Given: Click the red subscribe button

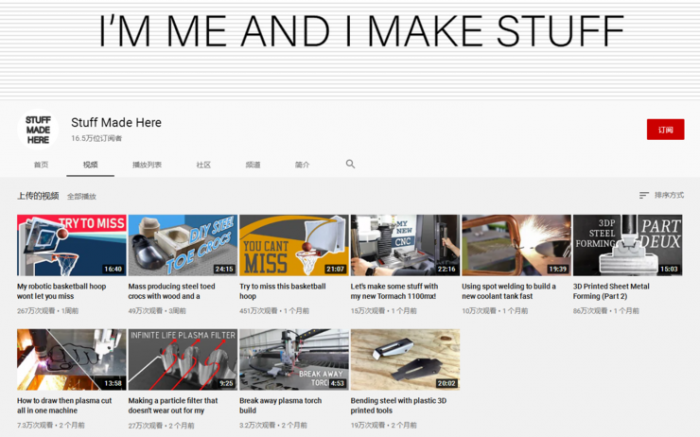Looking at the screenshot, I should pos(665,130).
